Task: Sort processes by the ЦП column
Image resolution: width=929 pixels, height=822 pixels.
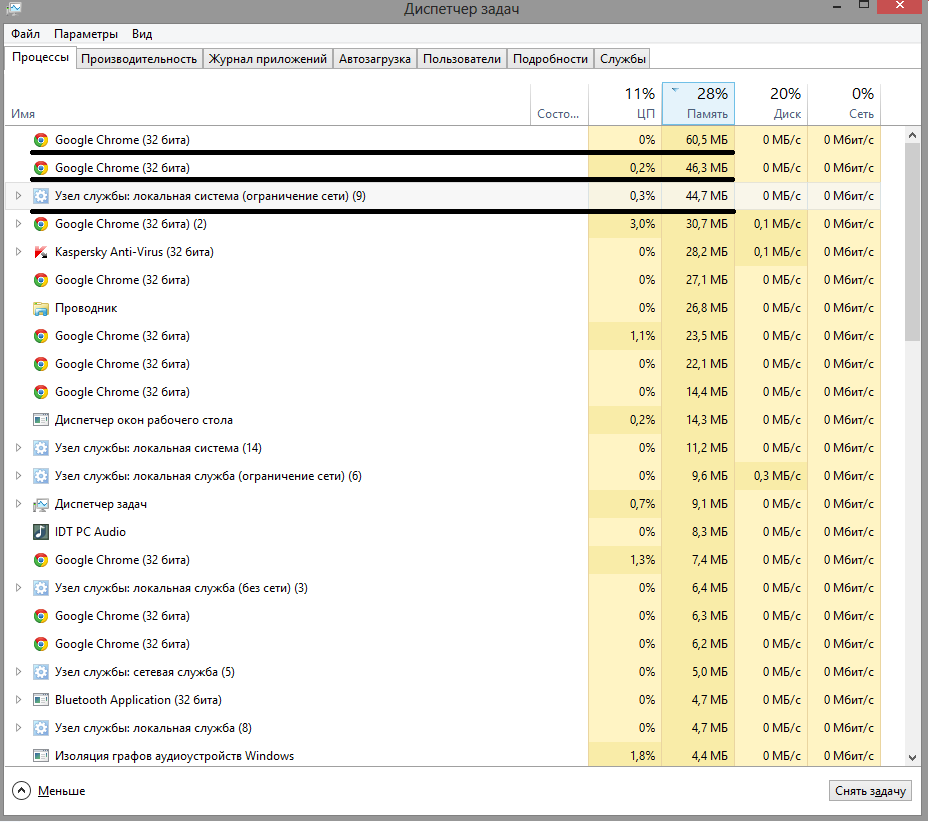Action: [x=626, y=103]
